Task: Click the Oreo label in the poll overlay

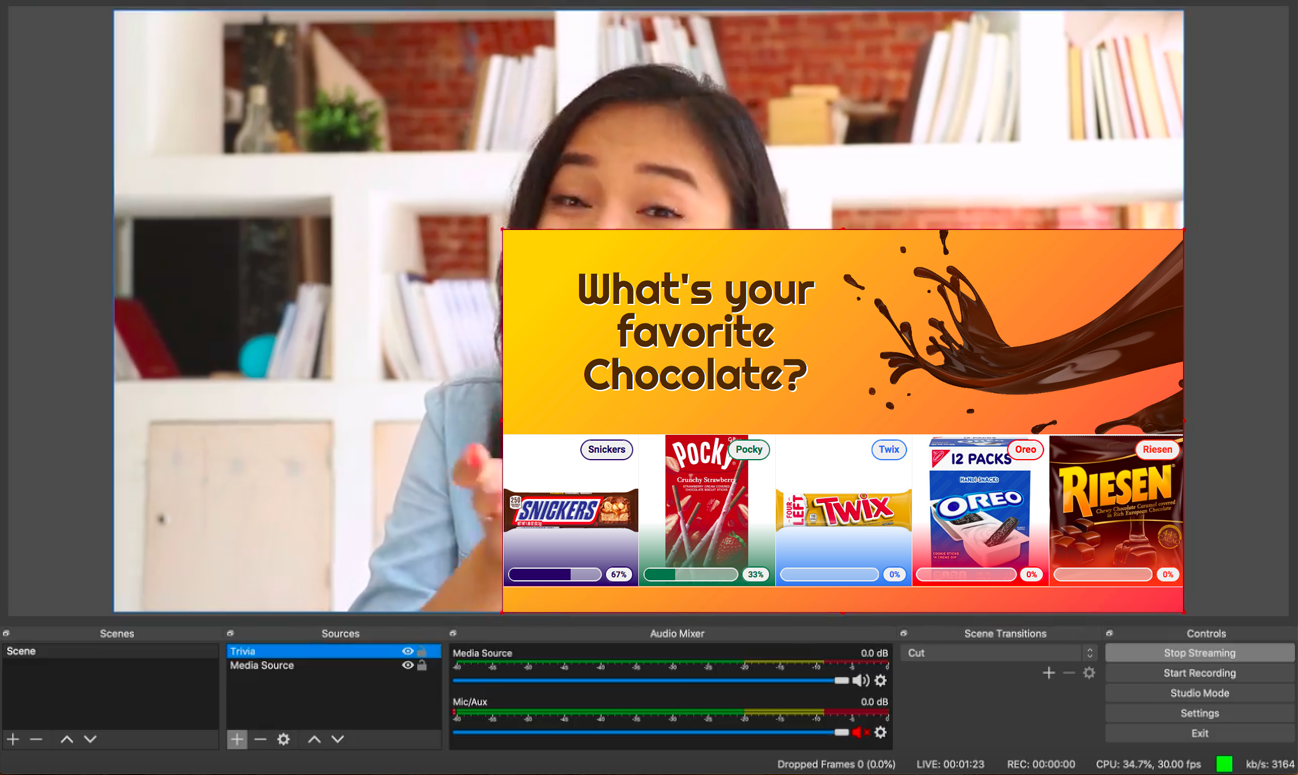Action: 1025,449
